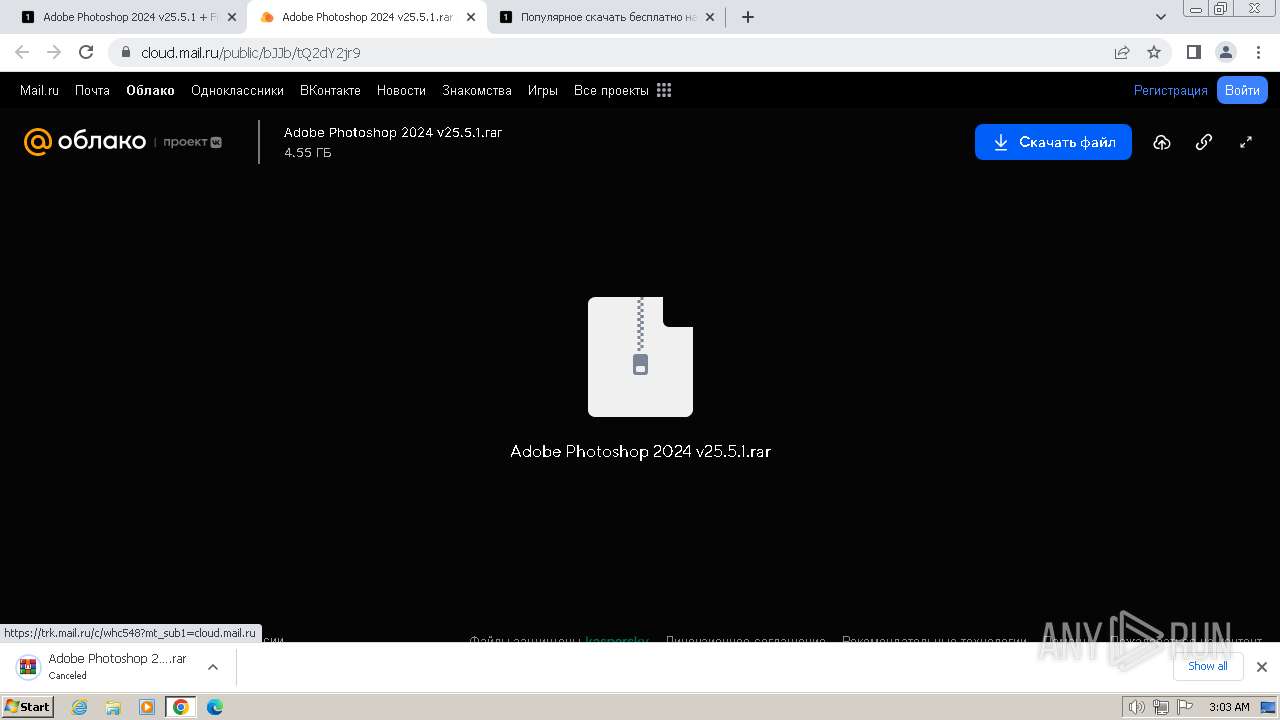Click the Chrome taskbar icon
1280x720 pixels.
tap(180, 707)
